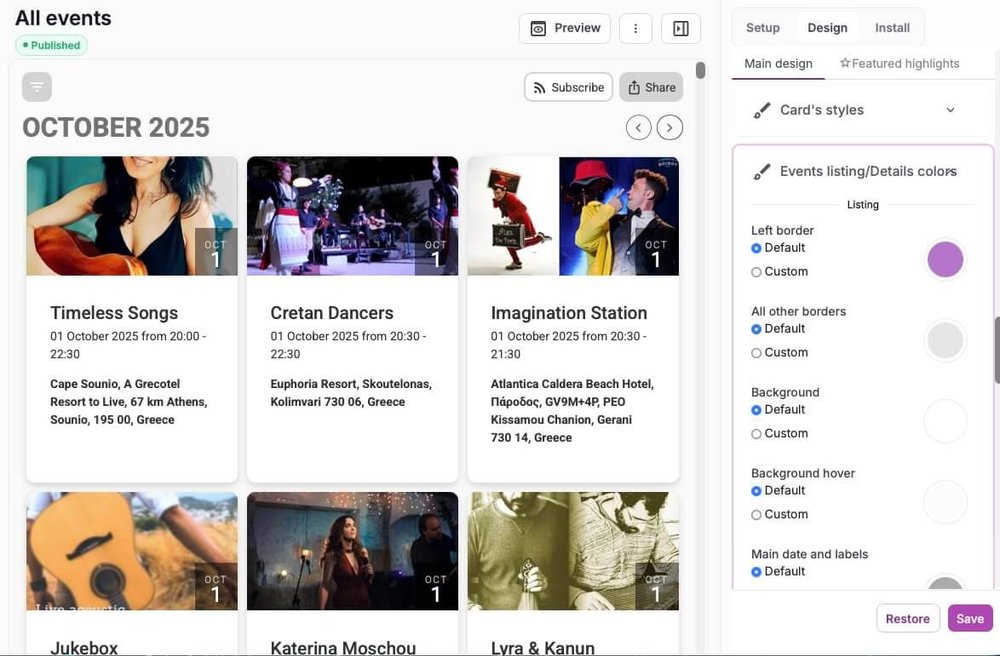This screenshot has width=1000, height=656.
Task: Click the Timeless Songs title
Action: [114, 313]
